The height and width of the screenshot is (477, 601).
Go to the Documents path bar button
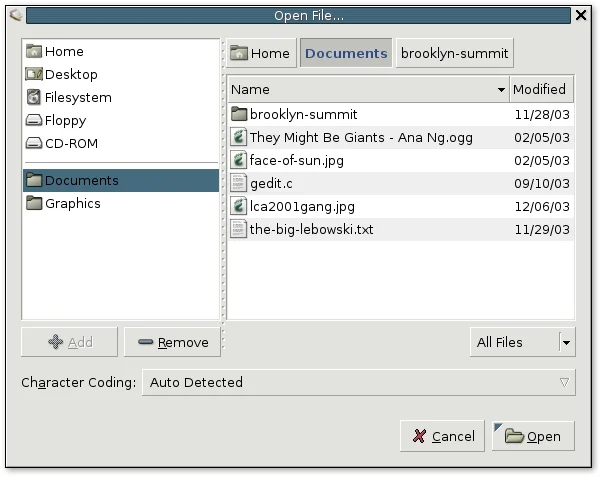coord(346,53)
